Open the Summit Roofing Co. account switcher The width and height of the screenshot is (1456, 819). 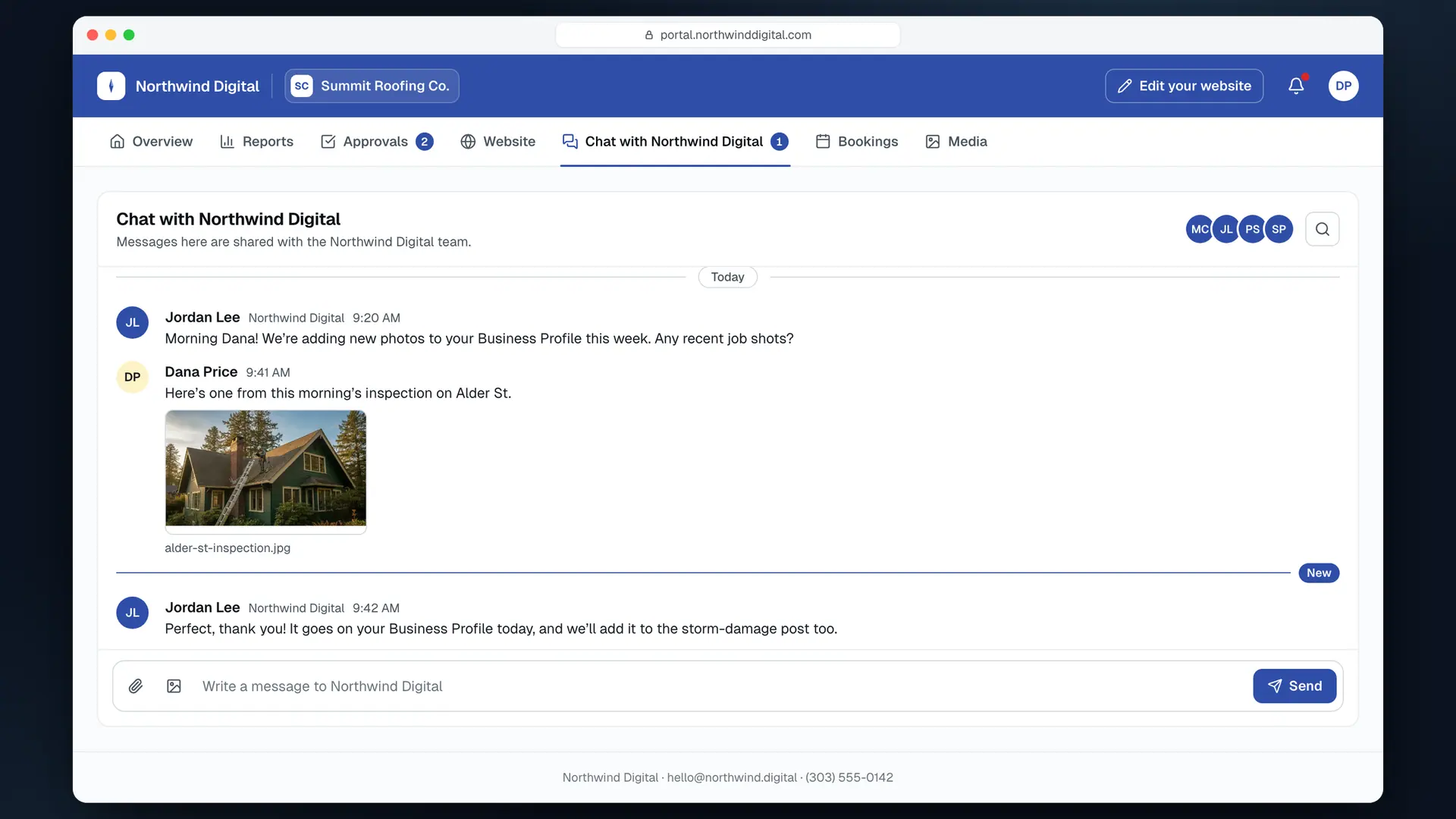[372, 86]
